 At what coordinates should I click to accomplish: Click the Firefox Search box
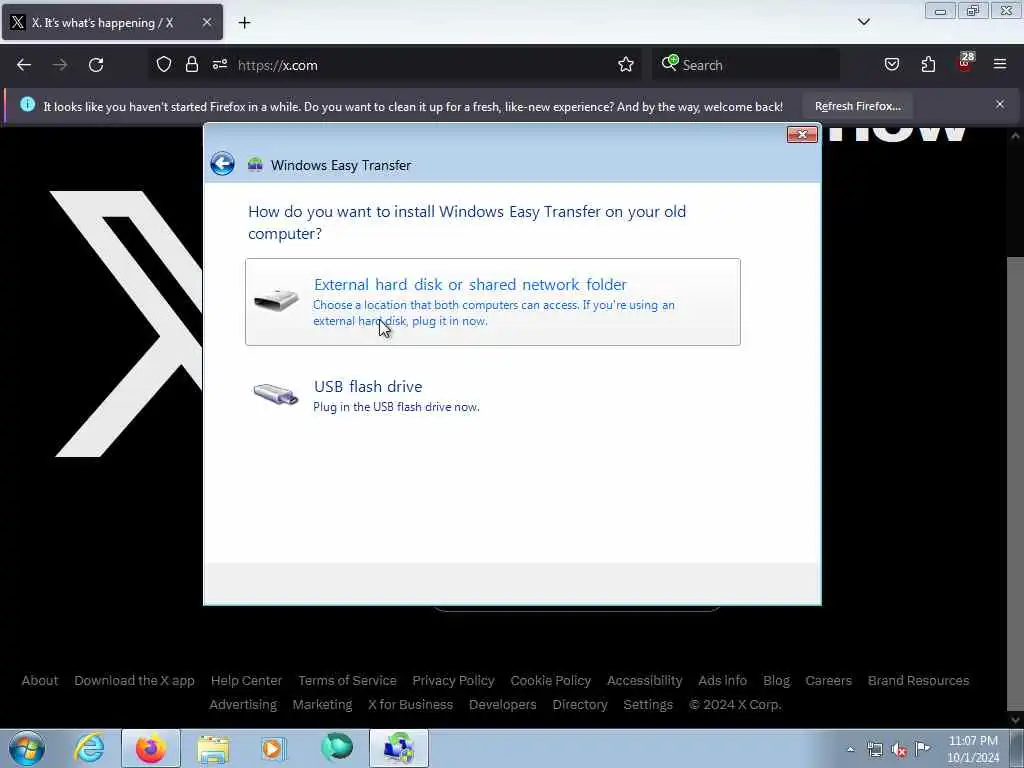746,65
